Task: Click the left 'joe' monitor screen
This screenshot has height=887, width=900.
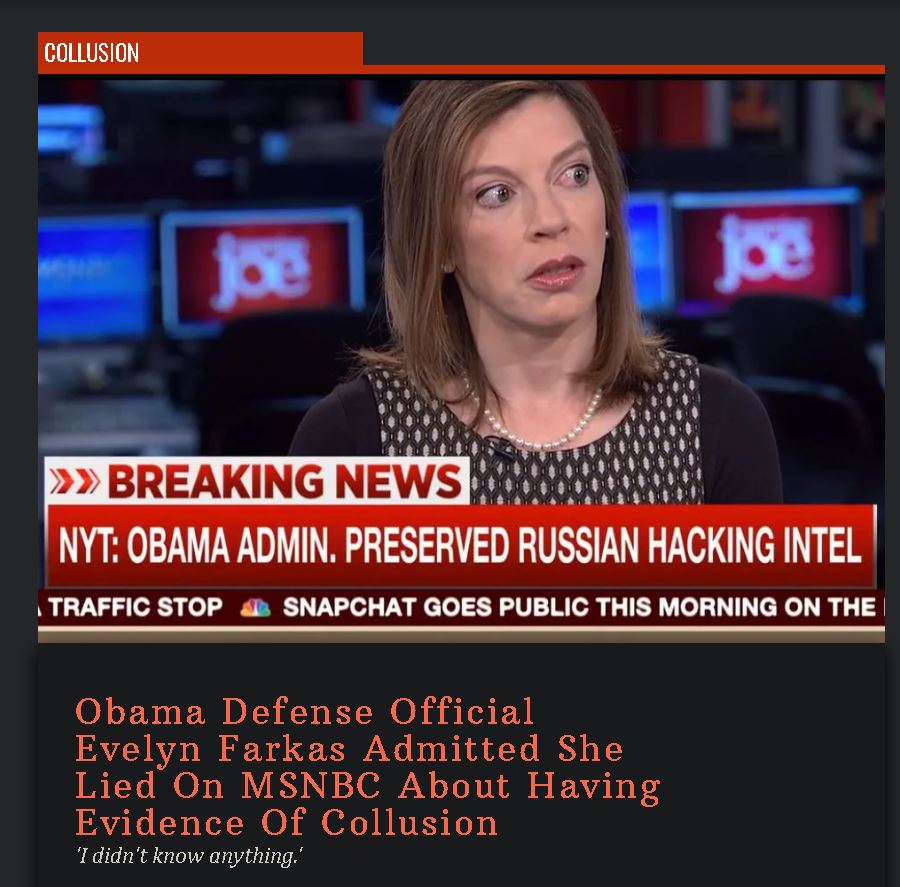Action: click(263, 270)
